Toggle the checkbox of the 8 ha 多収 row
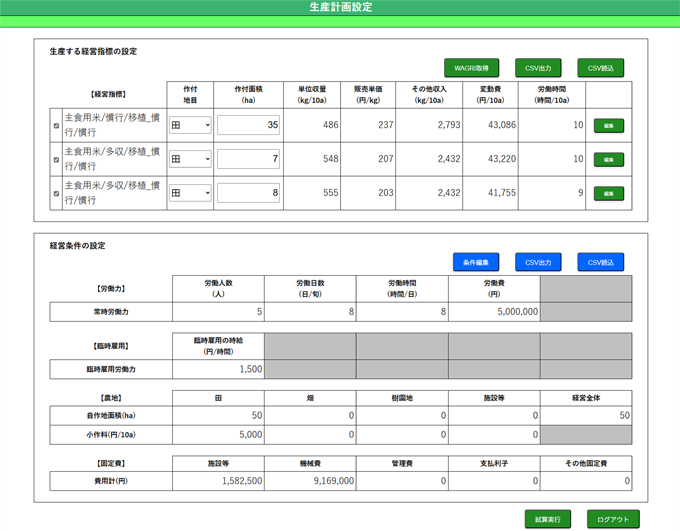Screen dimensions: 680x531 pos(56,194)
